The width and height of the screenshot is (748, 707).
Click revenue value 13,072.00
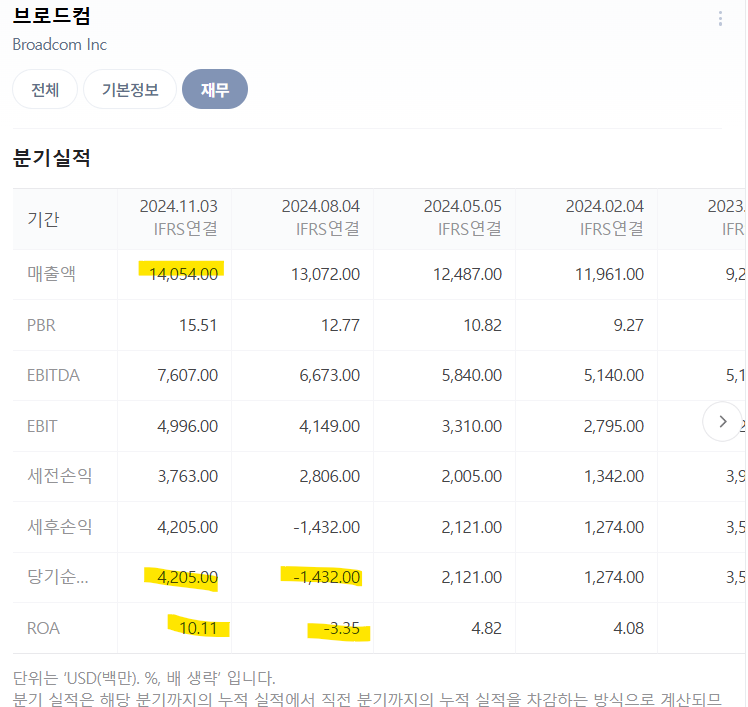[x=325, y=274]
